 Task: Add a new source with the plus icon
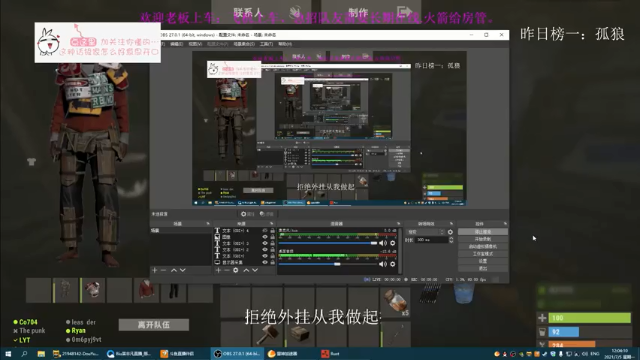point(218,270)
